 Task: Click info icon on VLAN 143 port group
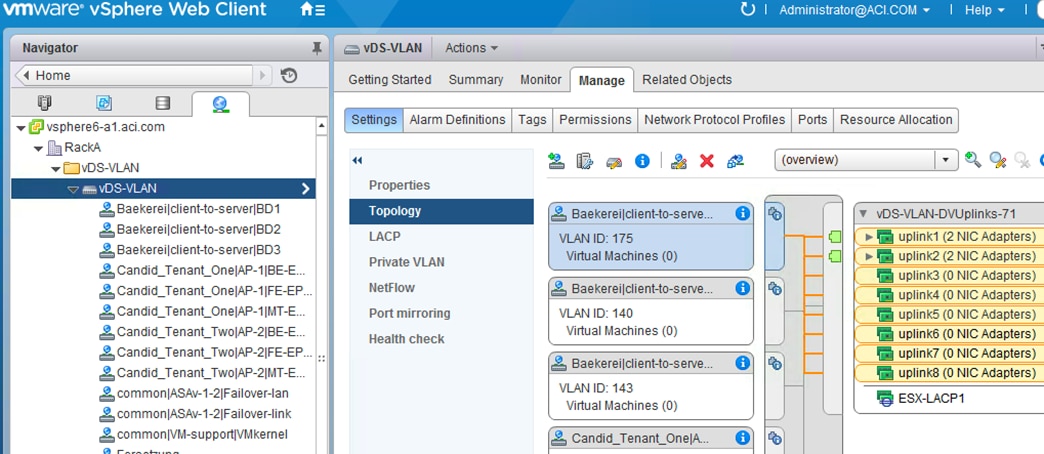pyautogui.click(x=742, y=363)
